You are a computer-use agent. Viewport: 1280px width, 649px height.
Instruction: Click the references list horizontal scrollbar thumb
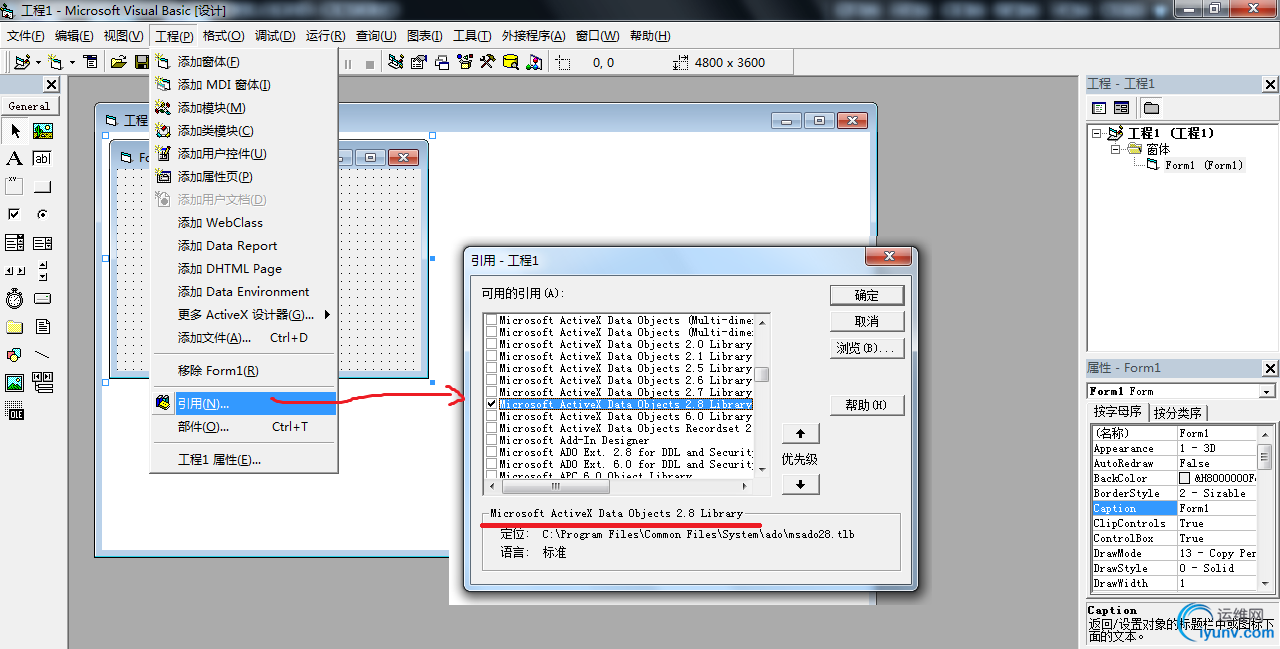[556, 487]
